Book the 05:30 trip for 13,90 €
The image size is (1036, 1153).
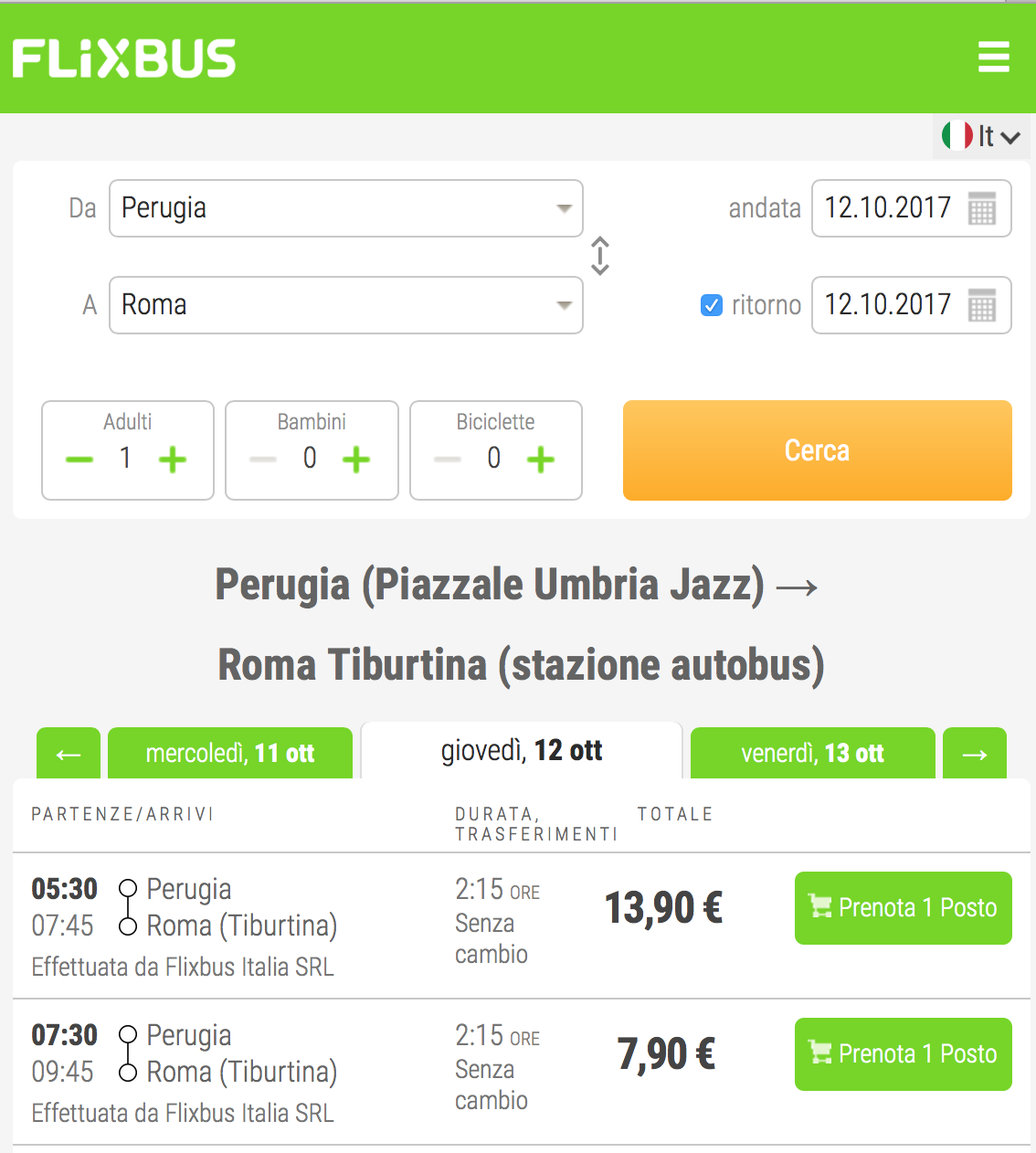click(904, 908)
